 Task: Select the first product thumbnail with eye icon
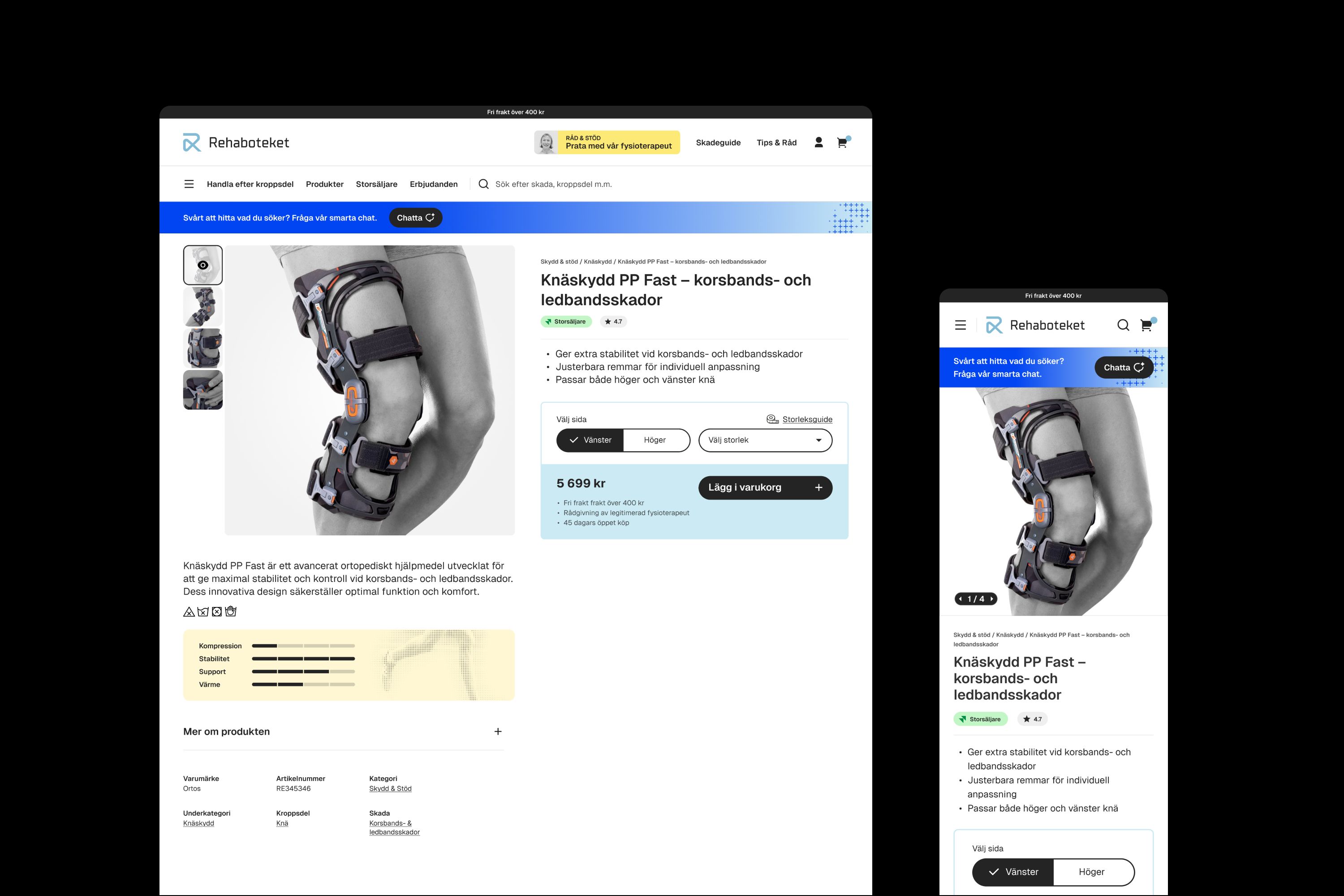[x=203, y=265]
